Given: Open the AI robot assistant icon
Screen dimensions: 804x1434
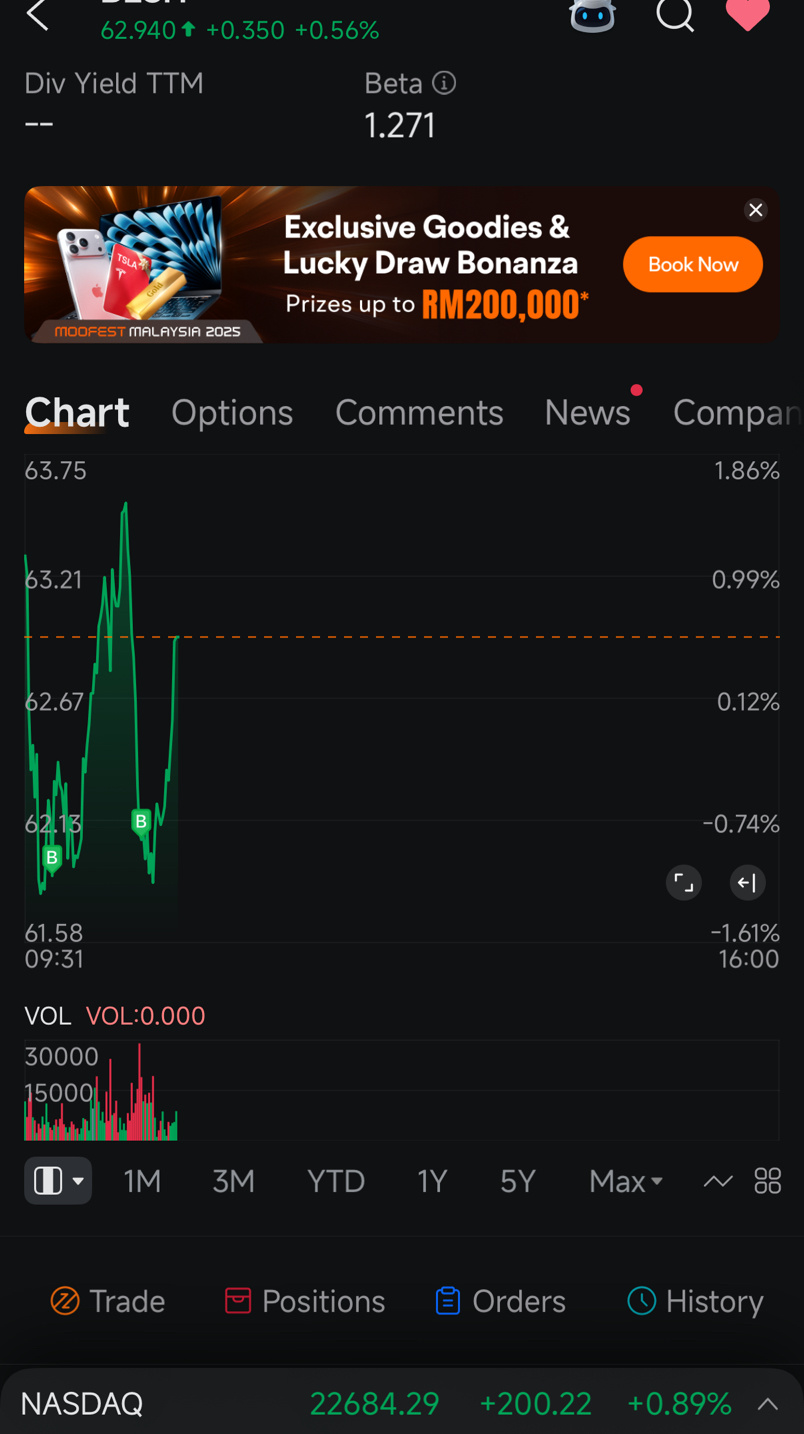Looking at the screenshot, I should point(592,15).
